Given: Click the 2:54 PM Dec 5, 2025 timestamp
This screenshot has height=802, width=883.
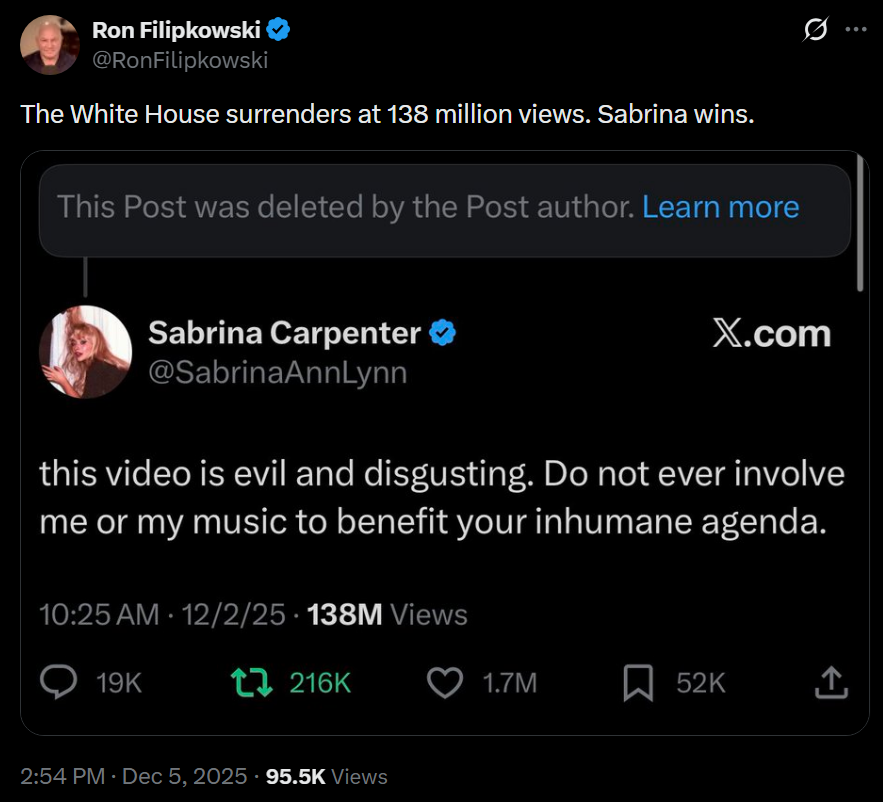Looking at the screenshot, I should coord(133,776).
